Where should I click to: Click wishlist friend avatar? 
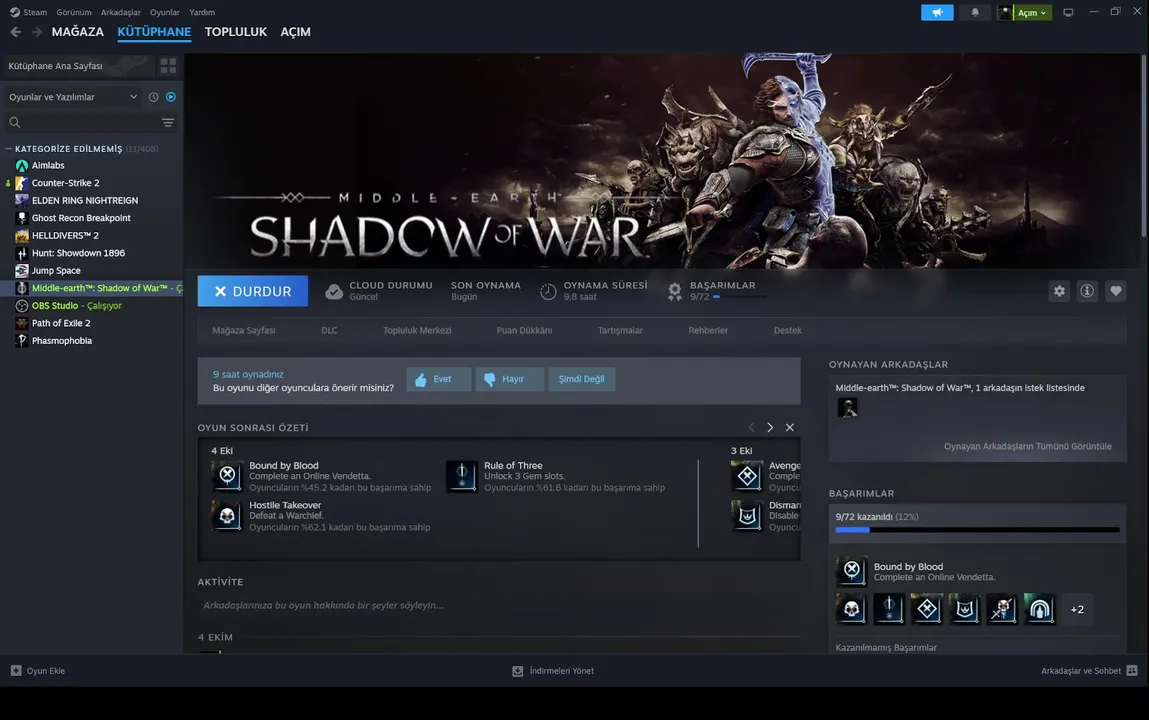pos(847,407)
